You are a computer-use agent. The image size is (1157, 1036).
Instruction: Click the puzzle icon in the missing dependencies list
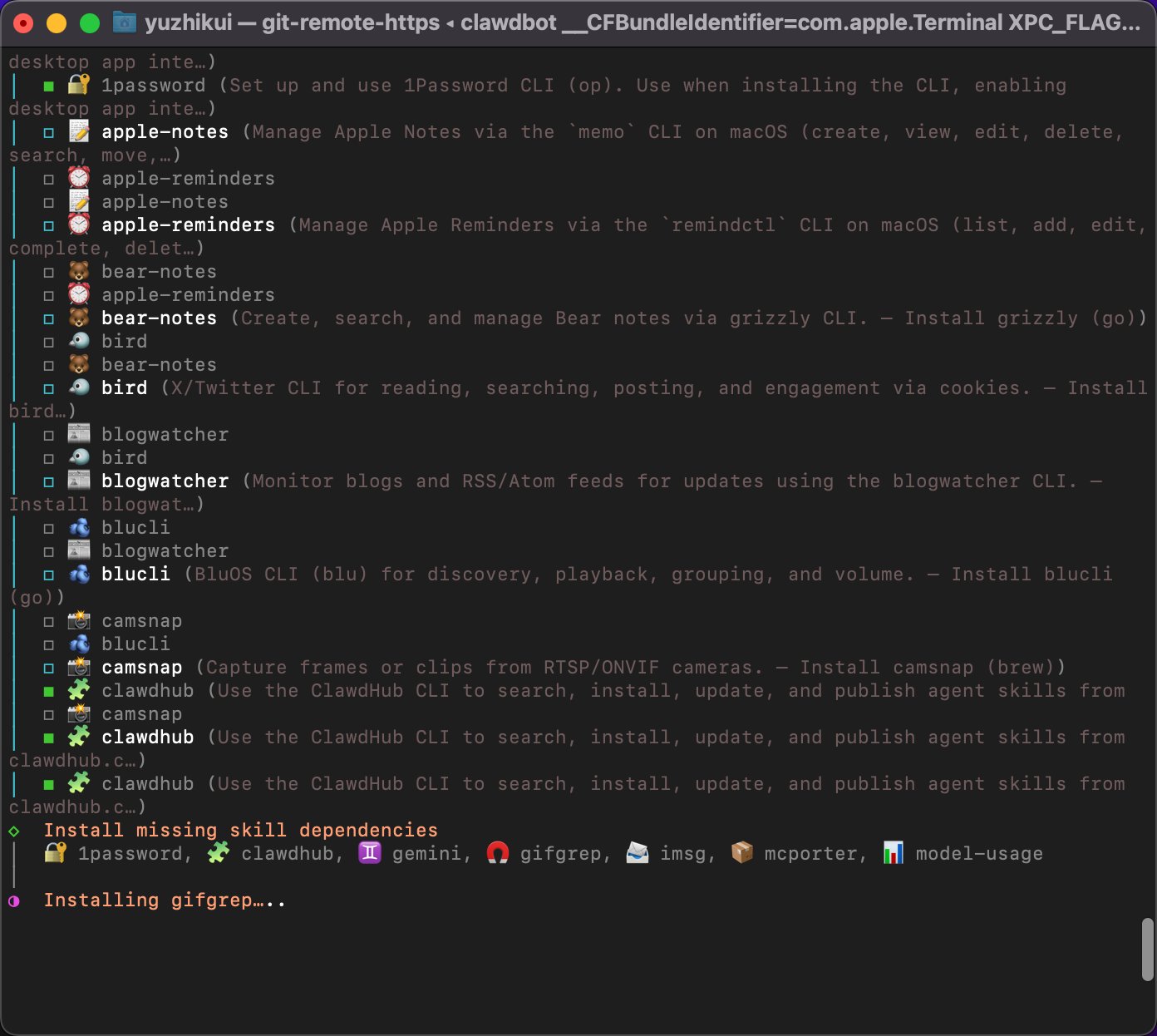219,853
